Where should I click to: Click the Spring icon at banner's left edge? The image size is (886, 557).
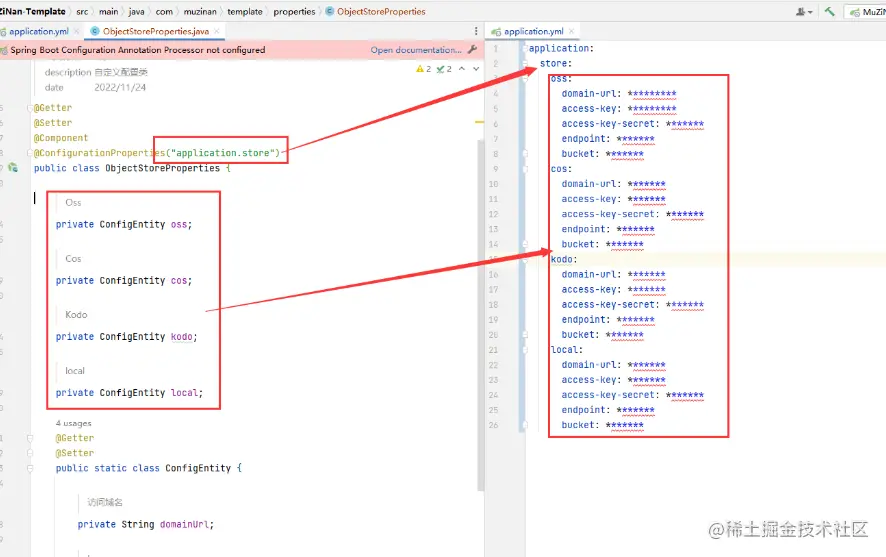point(3,50)
